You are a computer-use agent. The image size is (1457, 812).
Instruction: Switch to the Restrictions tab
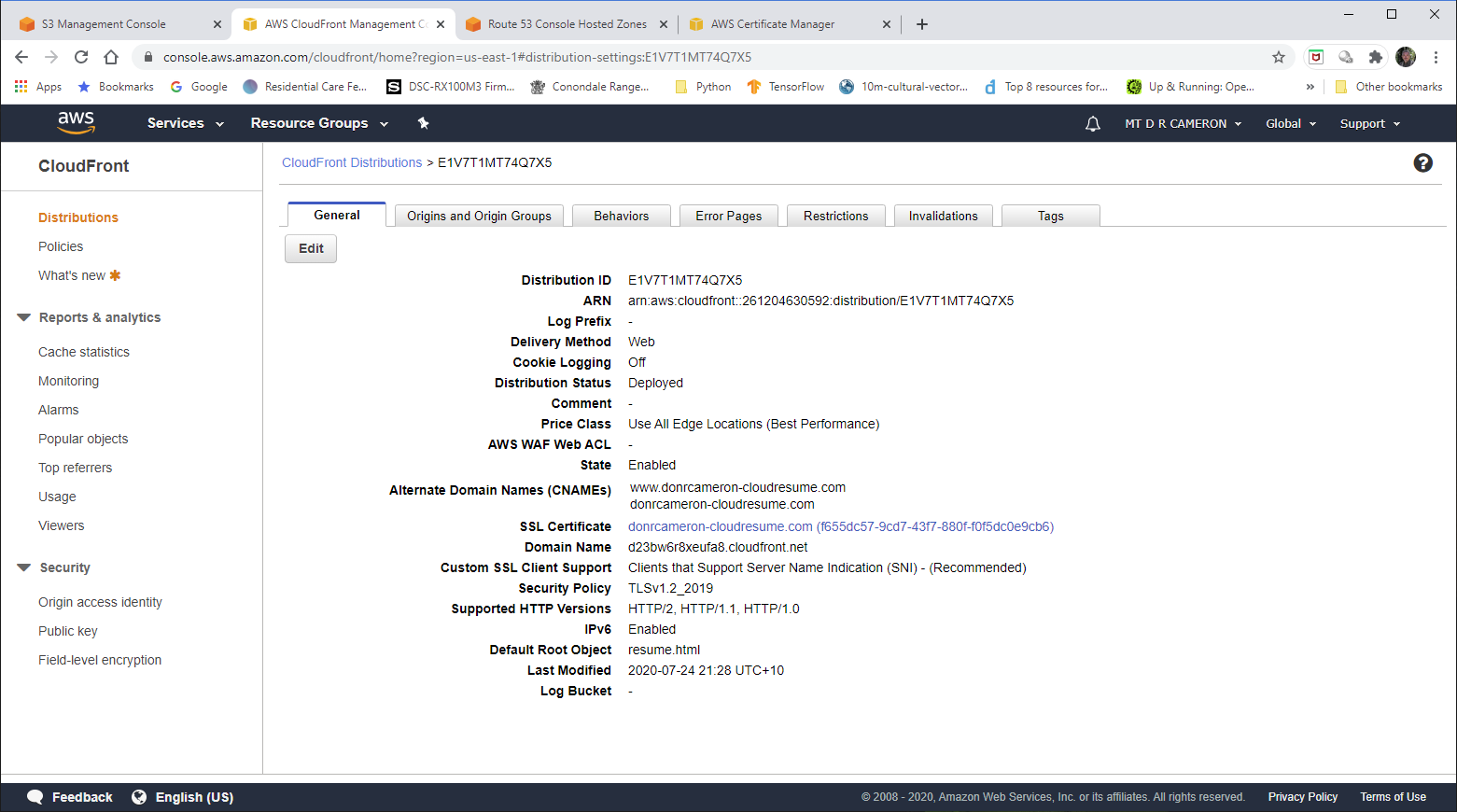pos(836,216)
